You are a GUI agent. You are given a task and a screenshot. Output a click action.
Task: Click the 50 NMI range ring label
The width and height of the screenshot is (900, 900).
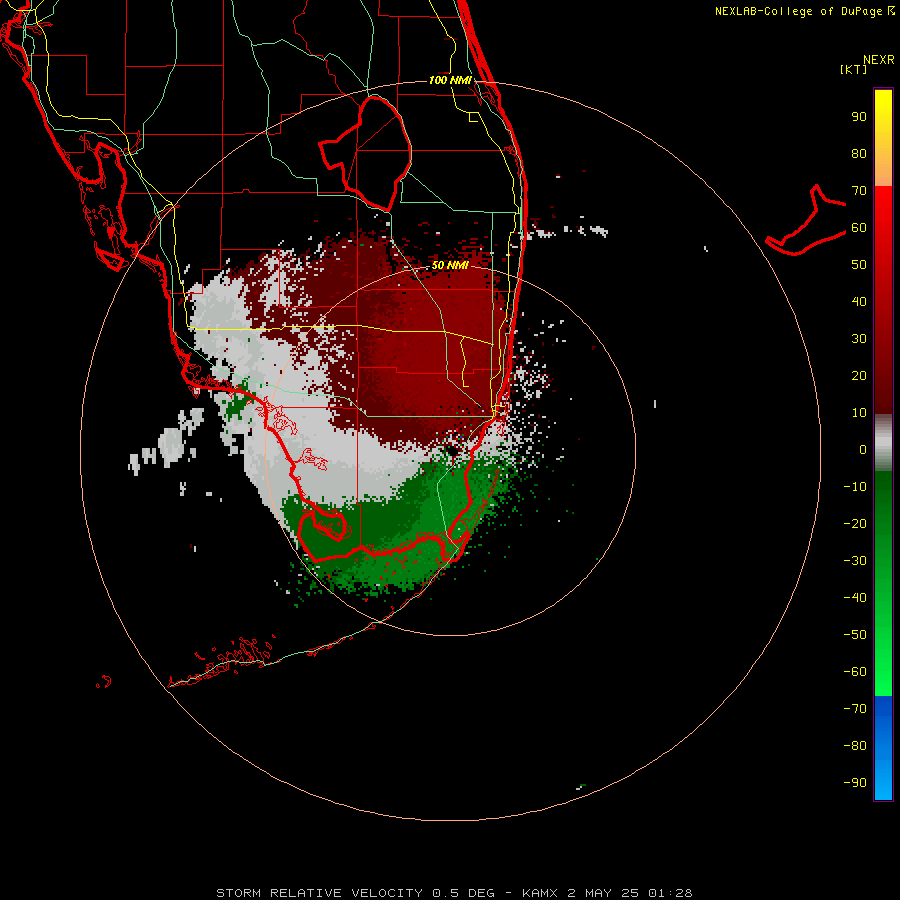pyautogui.click(x=450, y=265)
